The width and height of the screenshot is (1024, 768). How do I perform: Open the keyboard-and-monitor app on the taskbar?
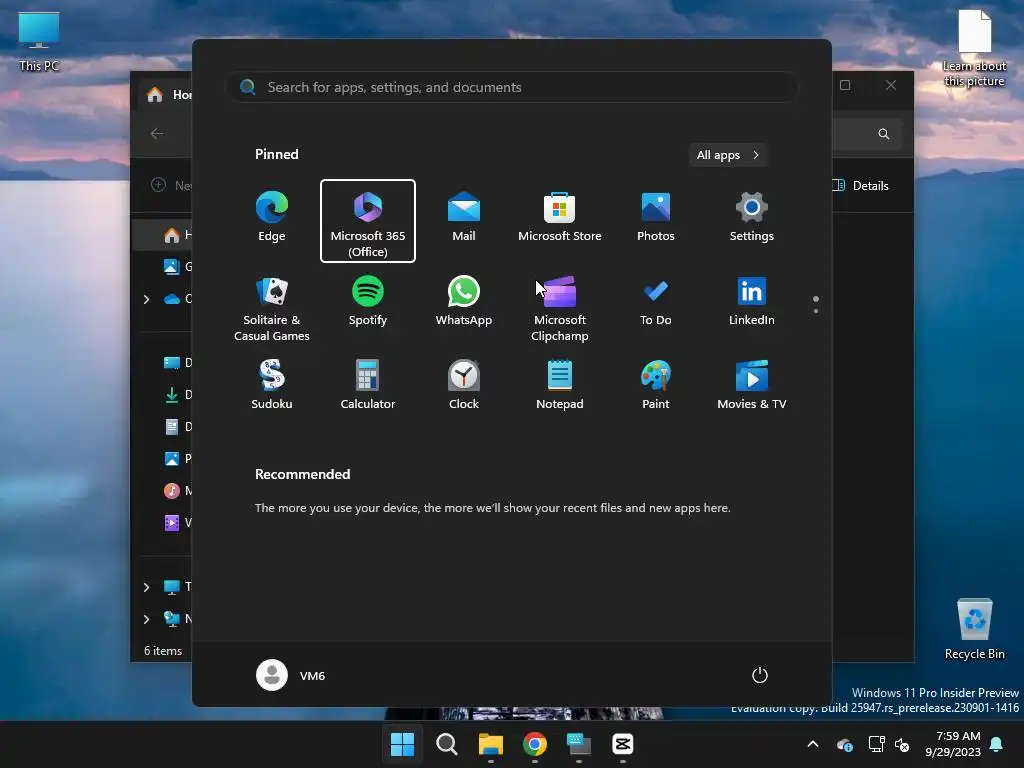coord(579,744)
